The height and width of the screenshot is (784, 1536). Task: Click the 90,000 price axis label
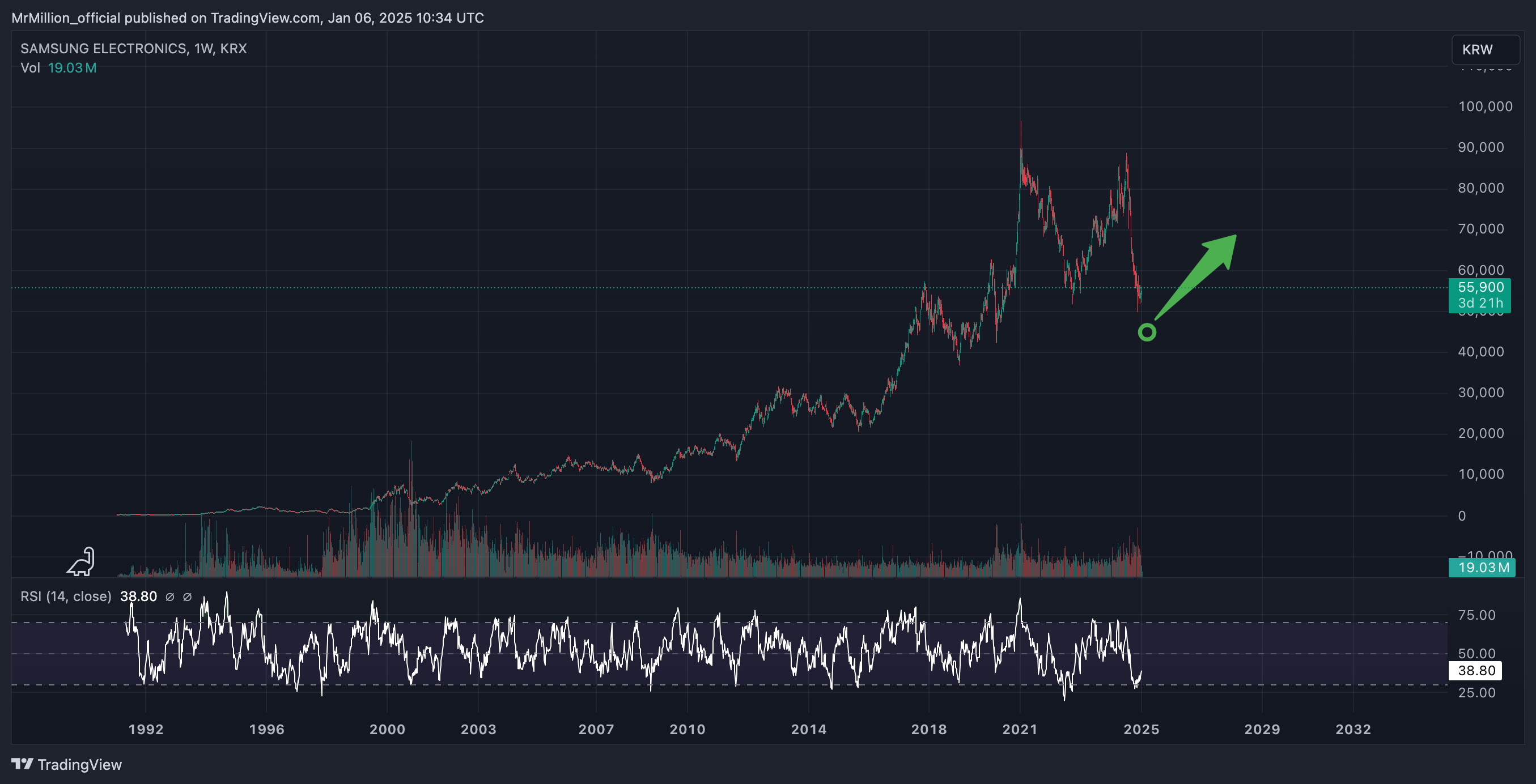click(x=1481, y=147)
